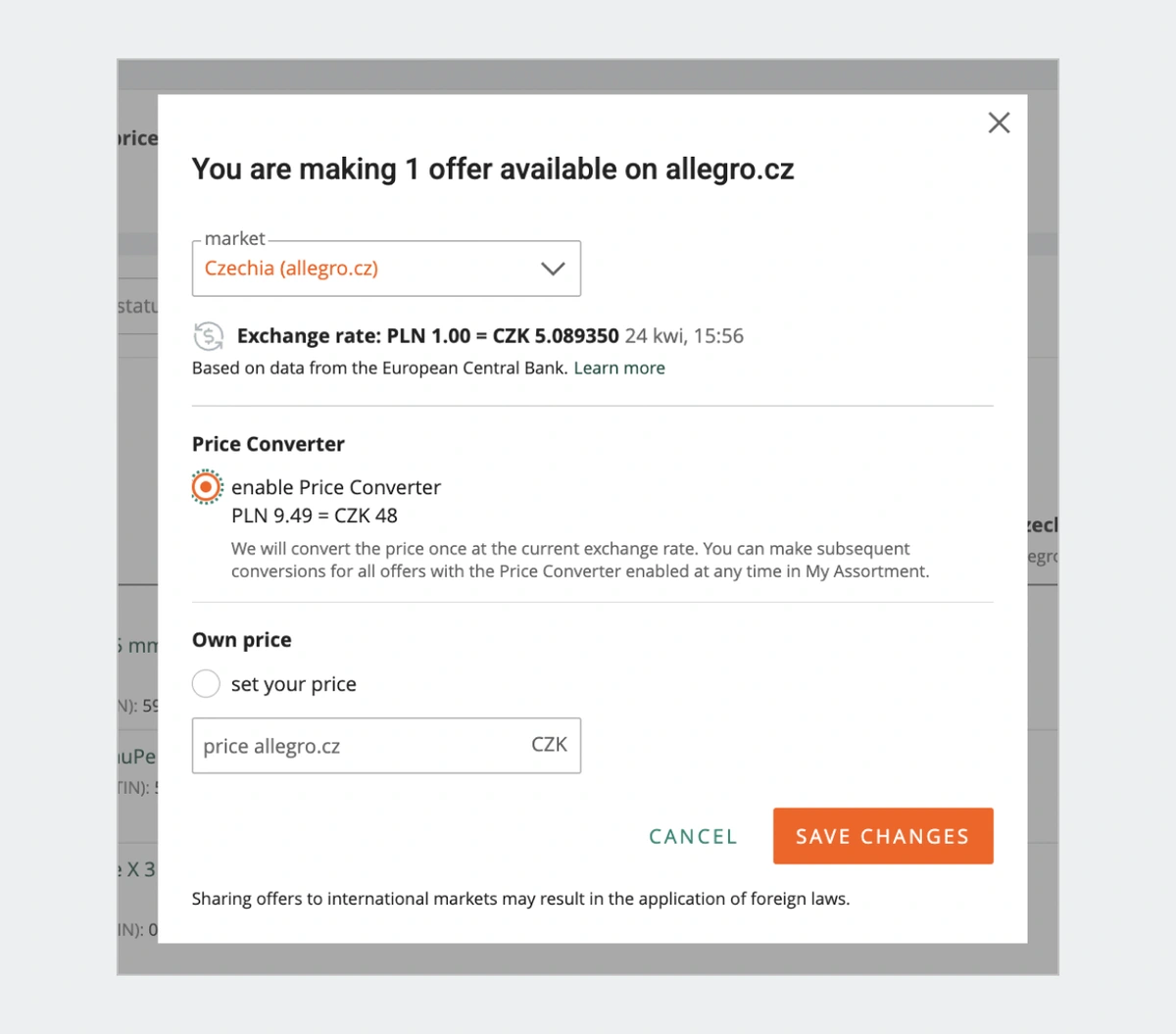This screenshot has width=1176, height=1034.
Task: Click the Own price section heading
Action: (242, 640)
